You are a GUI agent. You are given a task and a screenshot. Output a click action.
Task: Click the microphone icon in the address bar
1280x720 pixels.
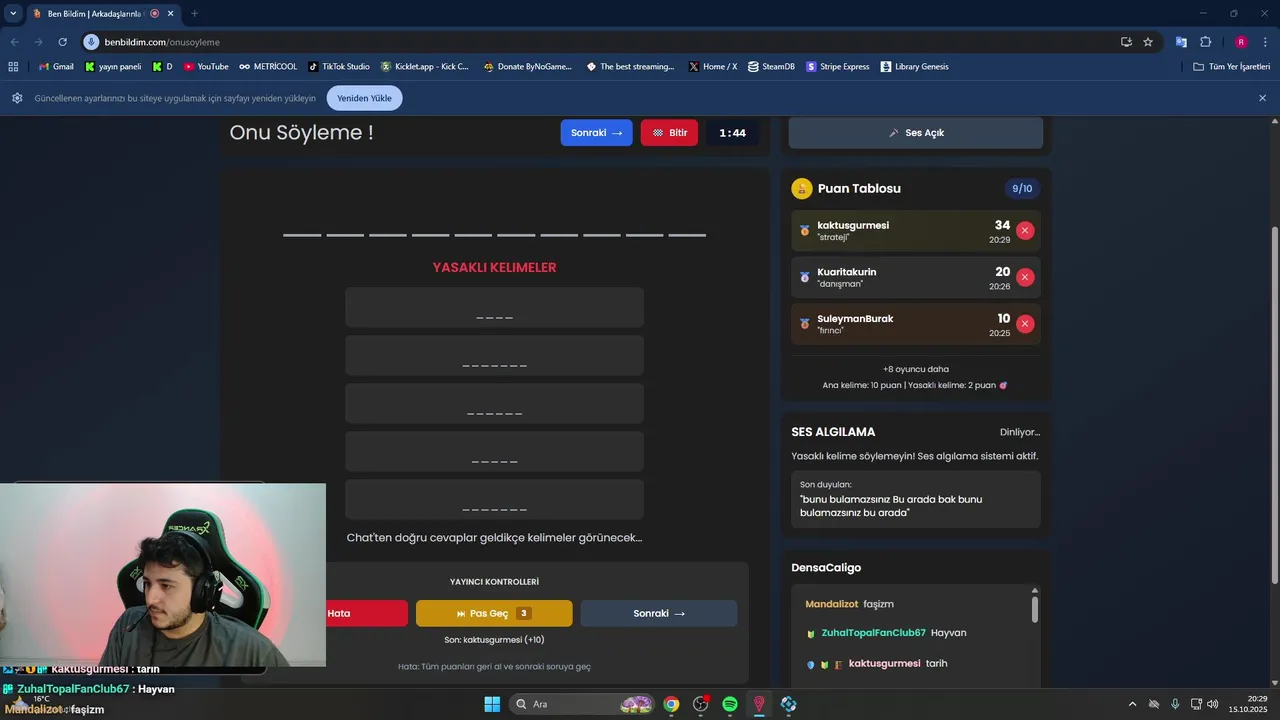pyautogui.click(x=92, y=42)
